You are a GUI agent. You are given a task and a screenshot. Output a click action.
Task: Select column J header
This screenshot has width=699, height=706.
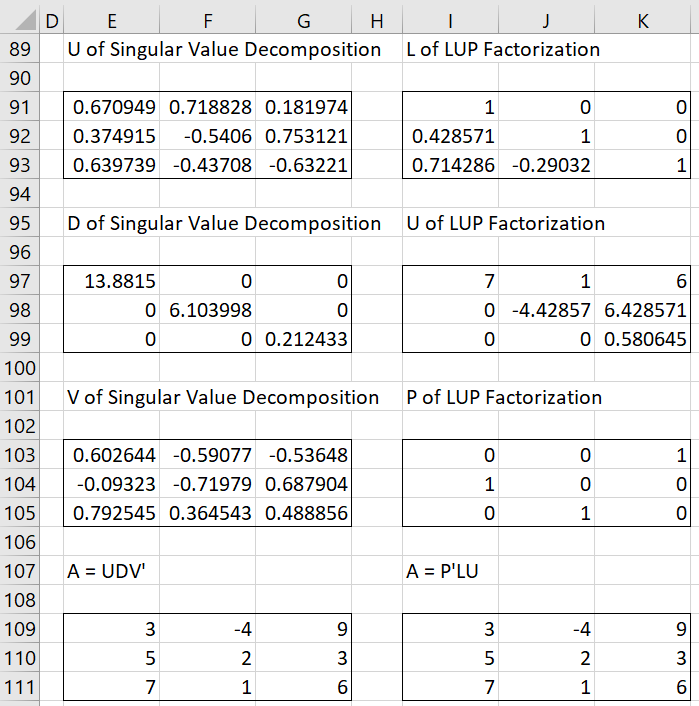(546, 21)
